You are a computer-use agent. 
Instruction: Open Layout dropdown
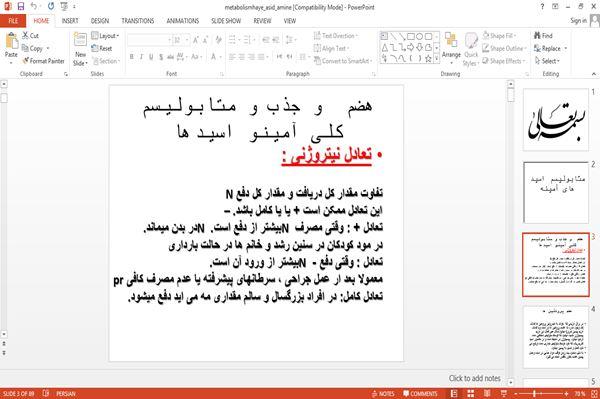tap(105, 36)
